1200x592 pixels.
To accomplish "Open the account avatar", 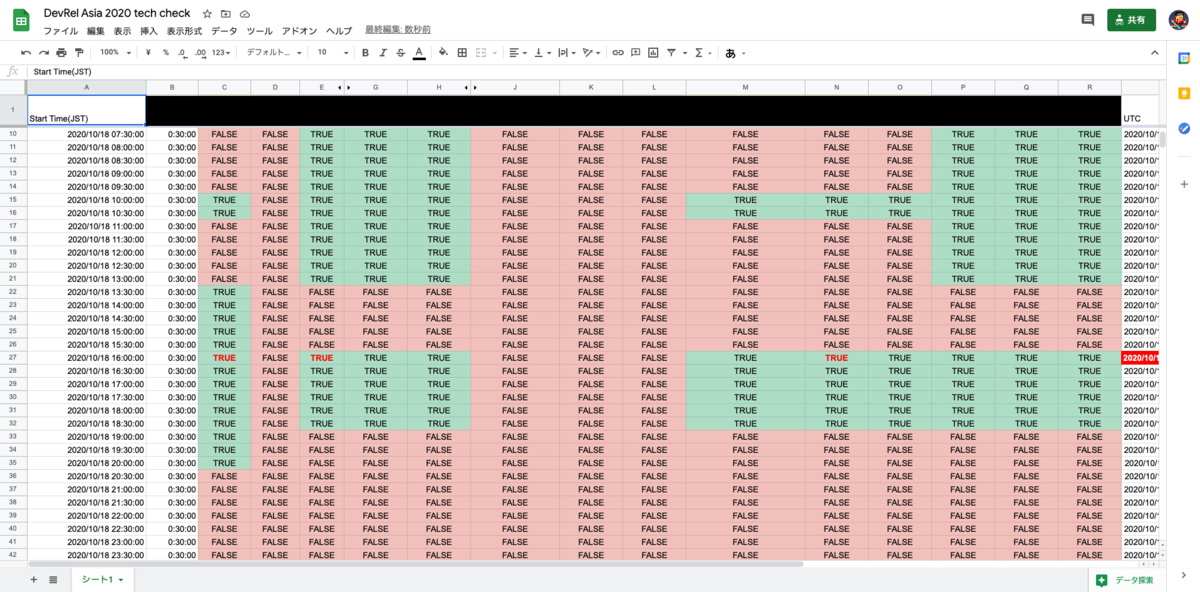I will coord(1177,20).
